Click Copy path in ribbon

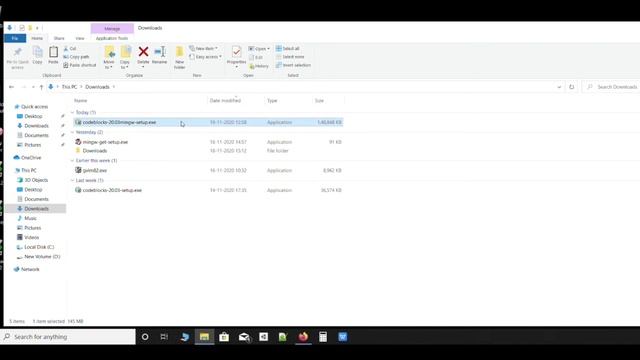(76, 57)
